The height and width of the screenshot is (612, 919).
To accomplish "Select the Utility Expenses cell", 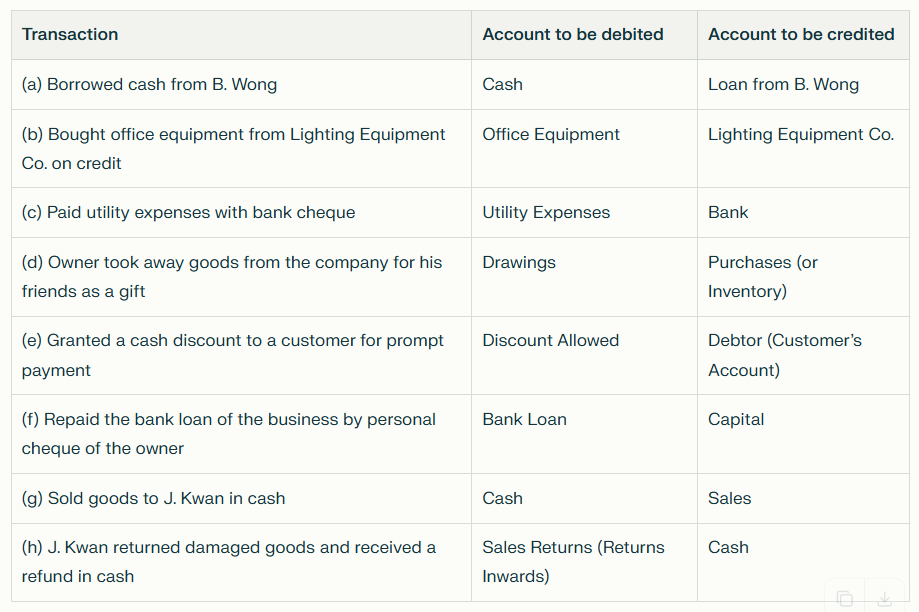I will point(546,213).
